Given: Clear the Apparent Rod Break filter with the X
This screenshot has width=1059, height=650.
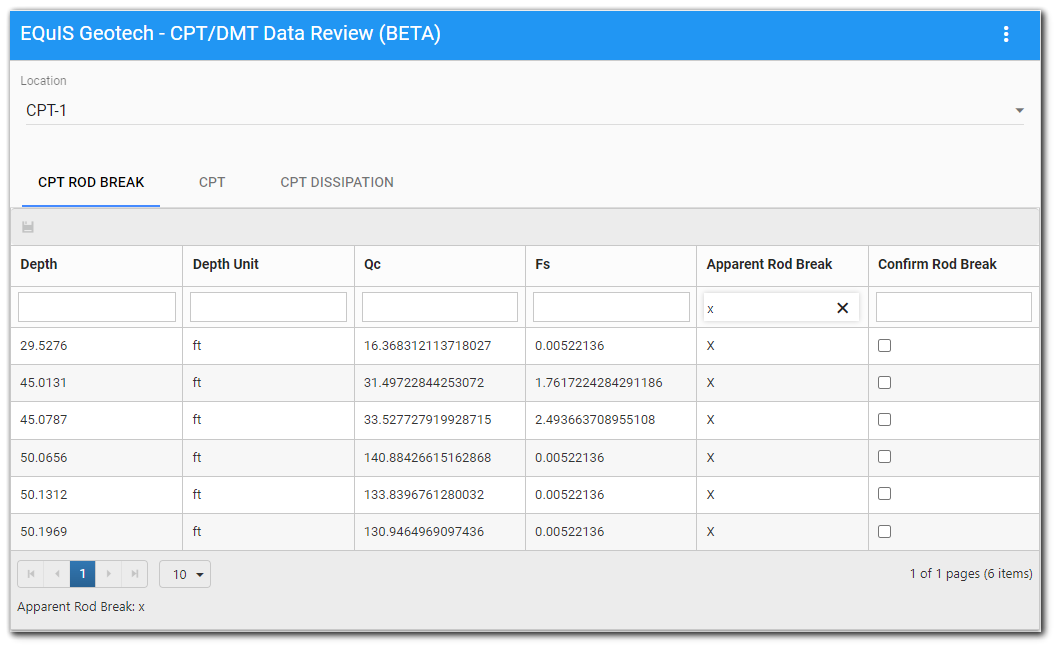Looking at the screenshot, I should coord(842,307).
